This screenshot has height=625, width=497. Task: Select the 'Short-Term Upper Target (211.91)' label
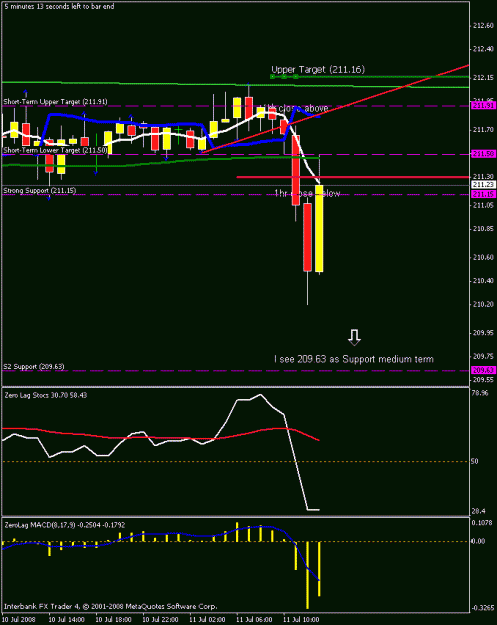click(x=55, y=102)
